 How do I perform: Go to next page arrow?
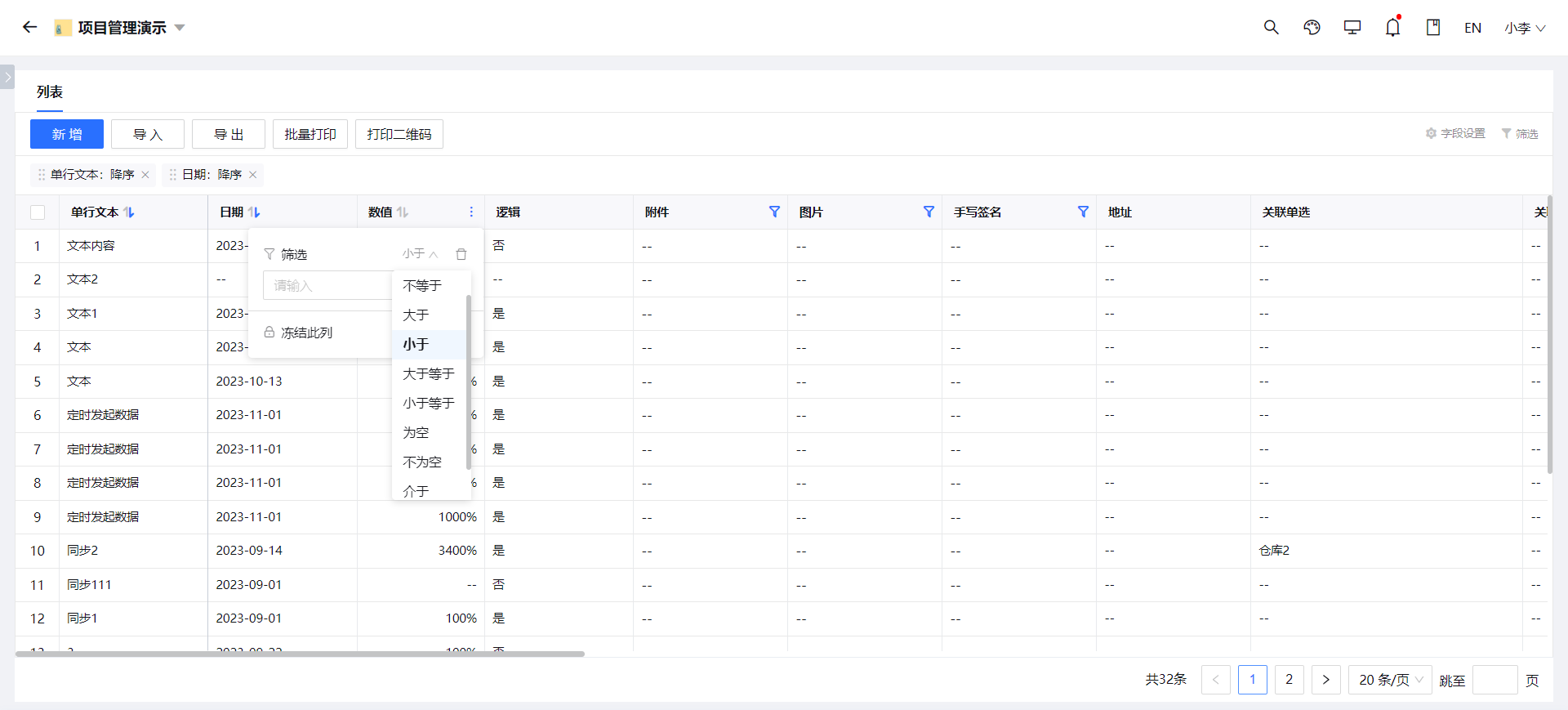(1326, 680)
